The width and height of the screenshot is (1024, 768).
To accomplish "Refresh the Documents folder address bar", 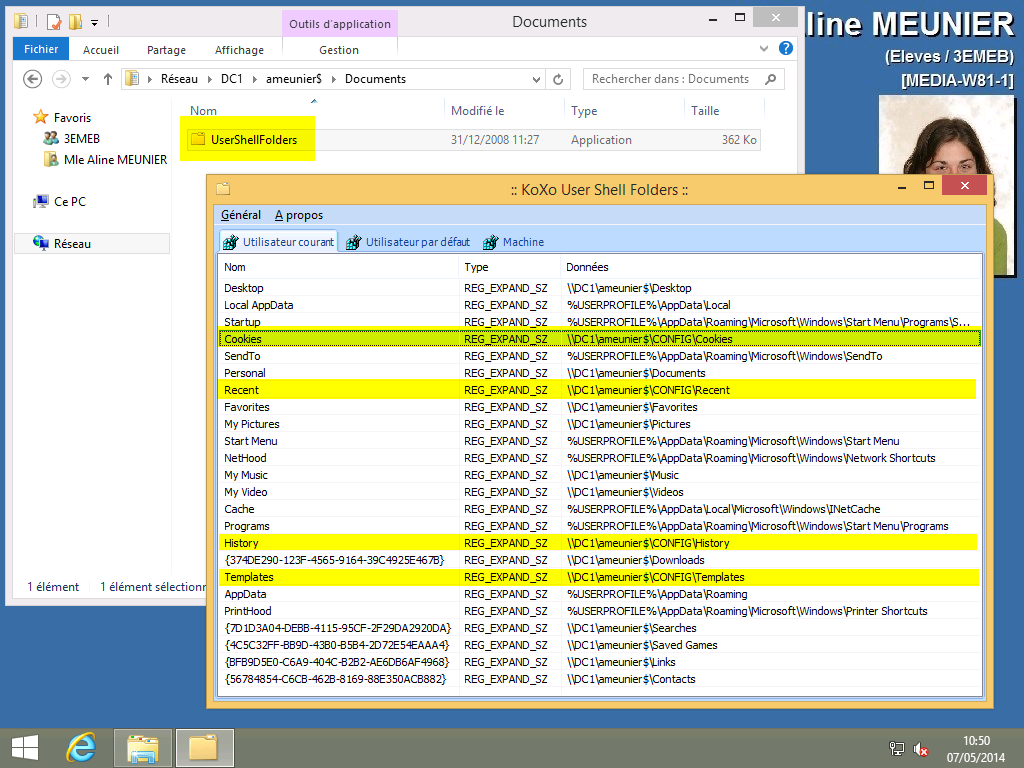I will coord(559,79).
